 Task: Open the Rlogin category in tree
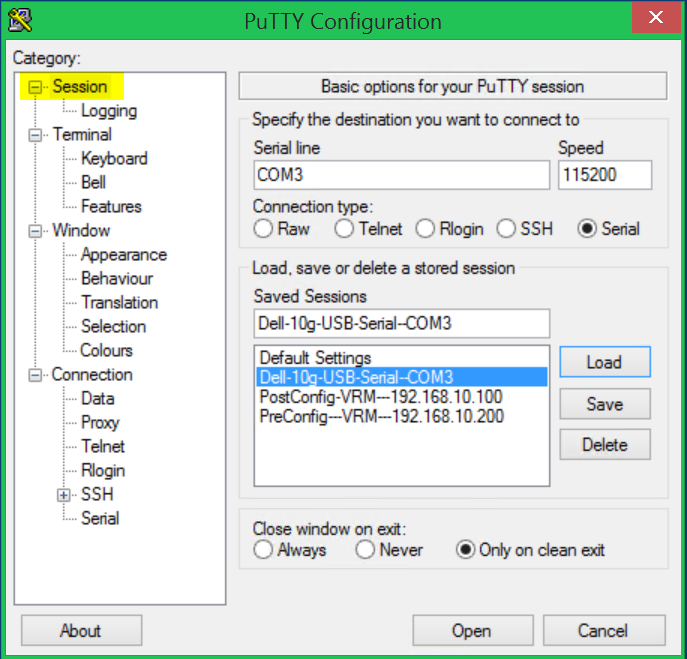[x=103, y=471]
